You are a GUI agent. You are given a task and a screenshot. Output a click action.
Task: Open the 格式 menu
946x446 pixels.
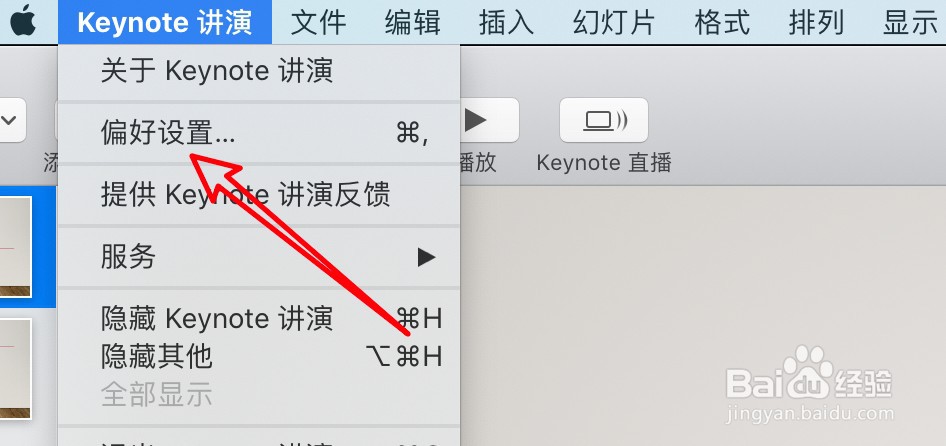[x=722, y=22]
